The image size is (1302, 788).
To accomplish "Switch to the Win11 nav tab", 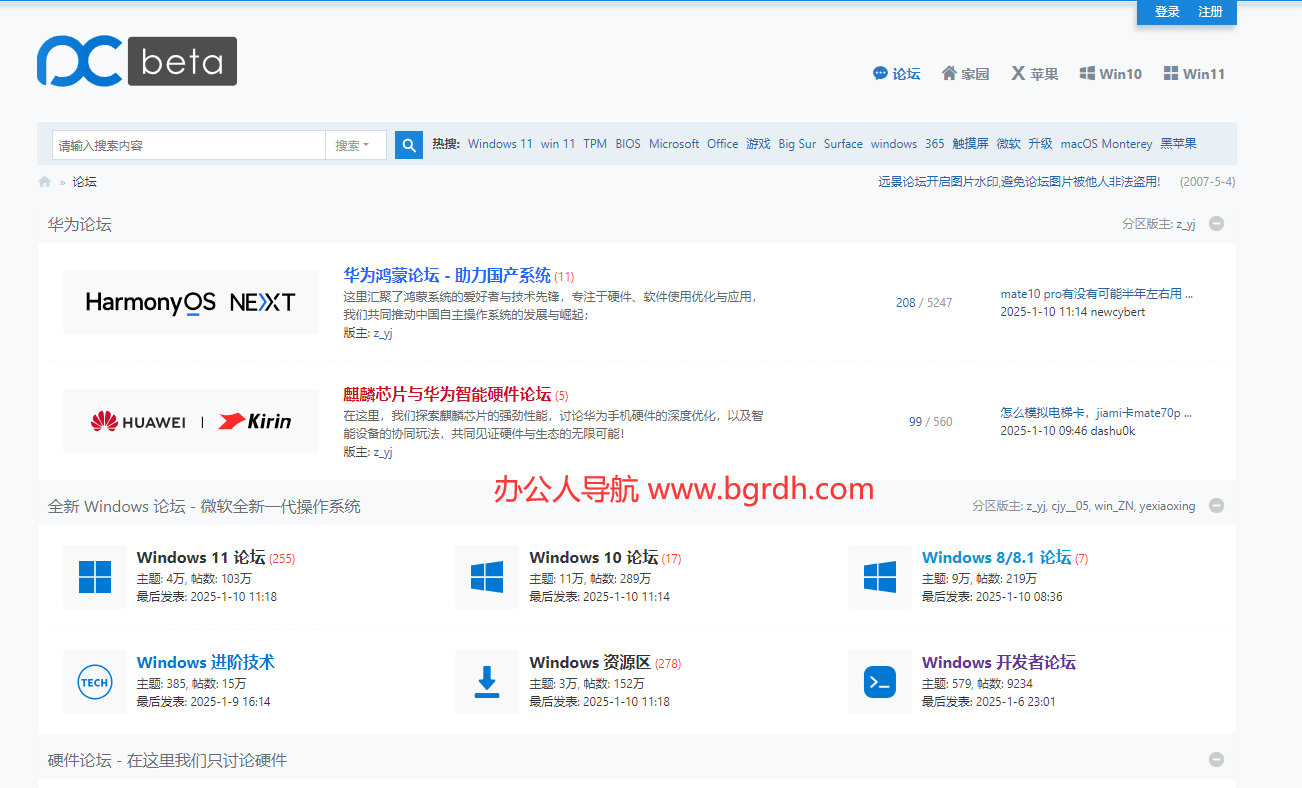I will tap(1194, 74).
